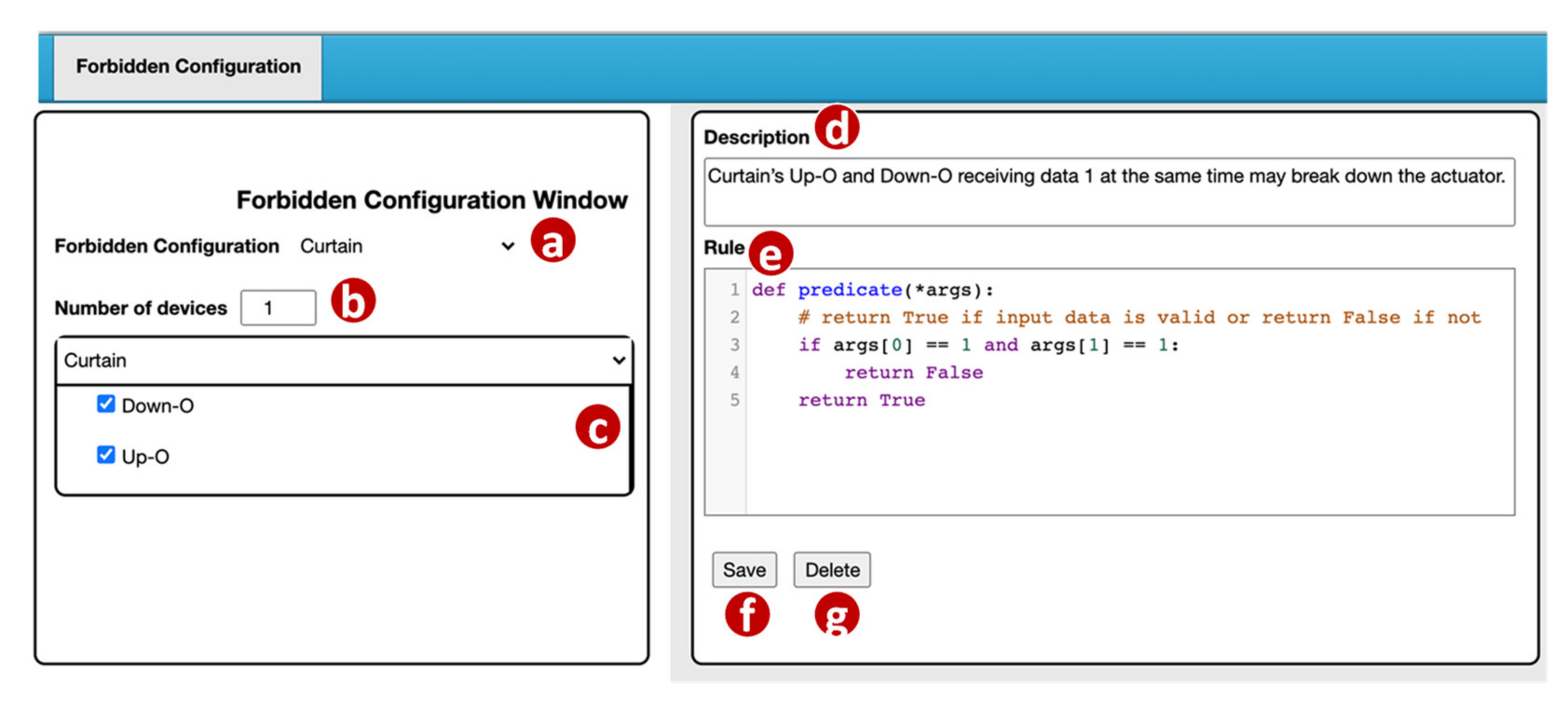Viewport: 1568px width, 702px height.
Task: Focus the Number of devices field
Action: [x=278, y=308]
